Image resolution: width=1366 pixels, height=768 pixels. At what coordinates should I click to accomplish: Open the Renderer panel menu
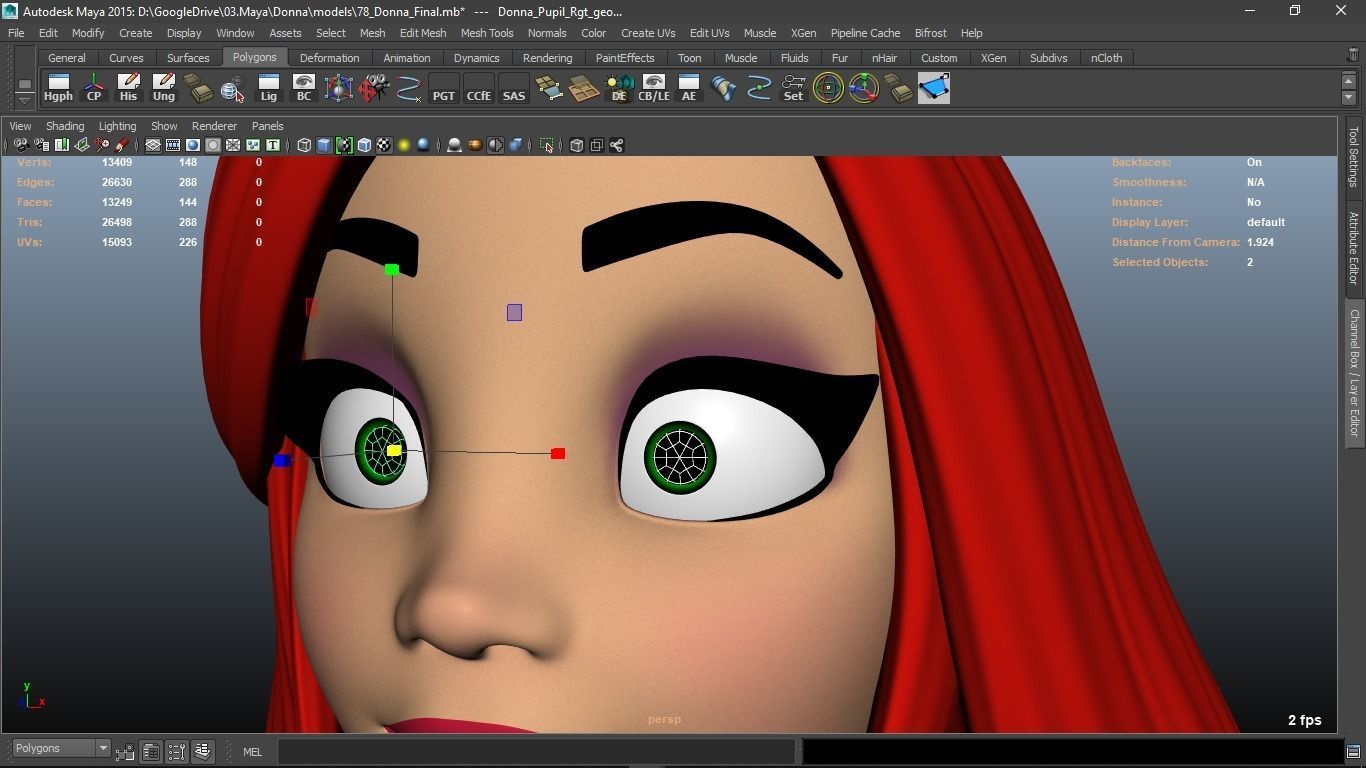214,126
